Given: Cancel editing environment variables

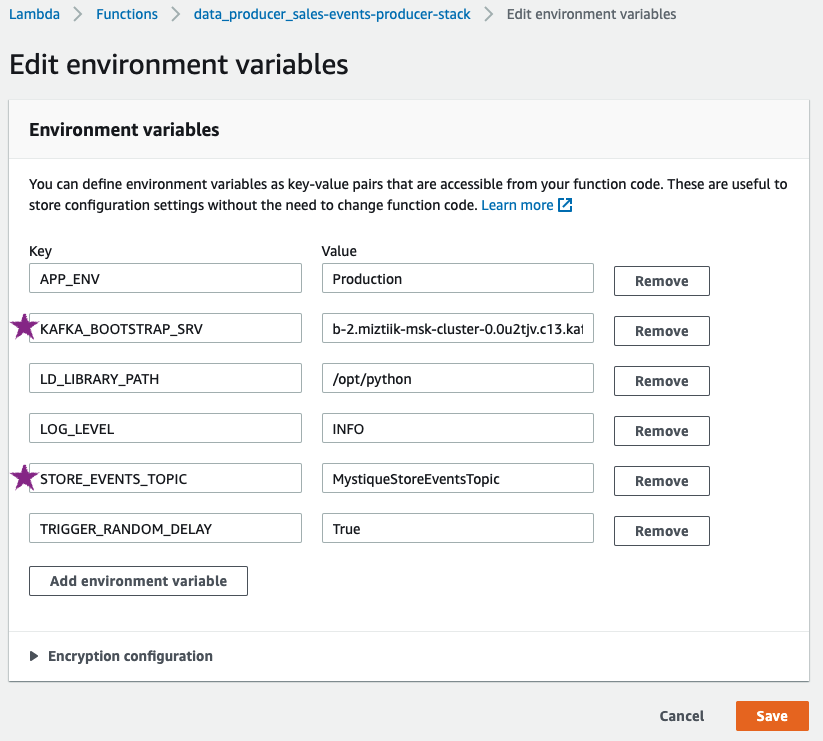Looking at the screenshot, I should [x=682, y=716].
